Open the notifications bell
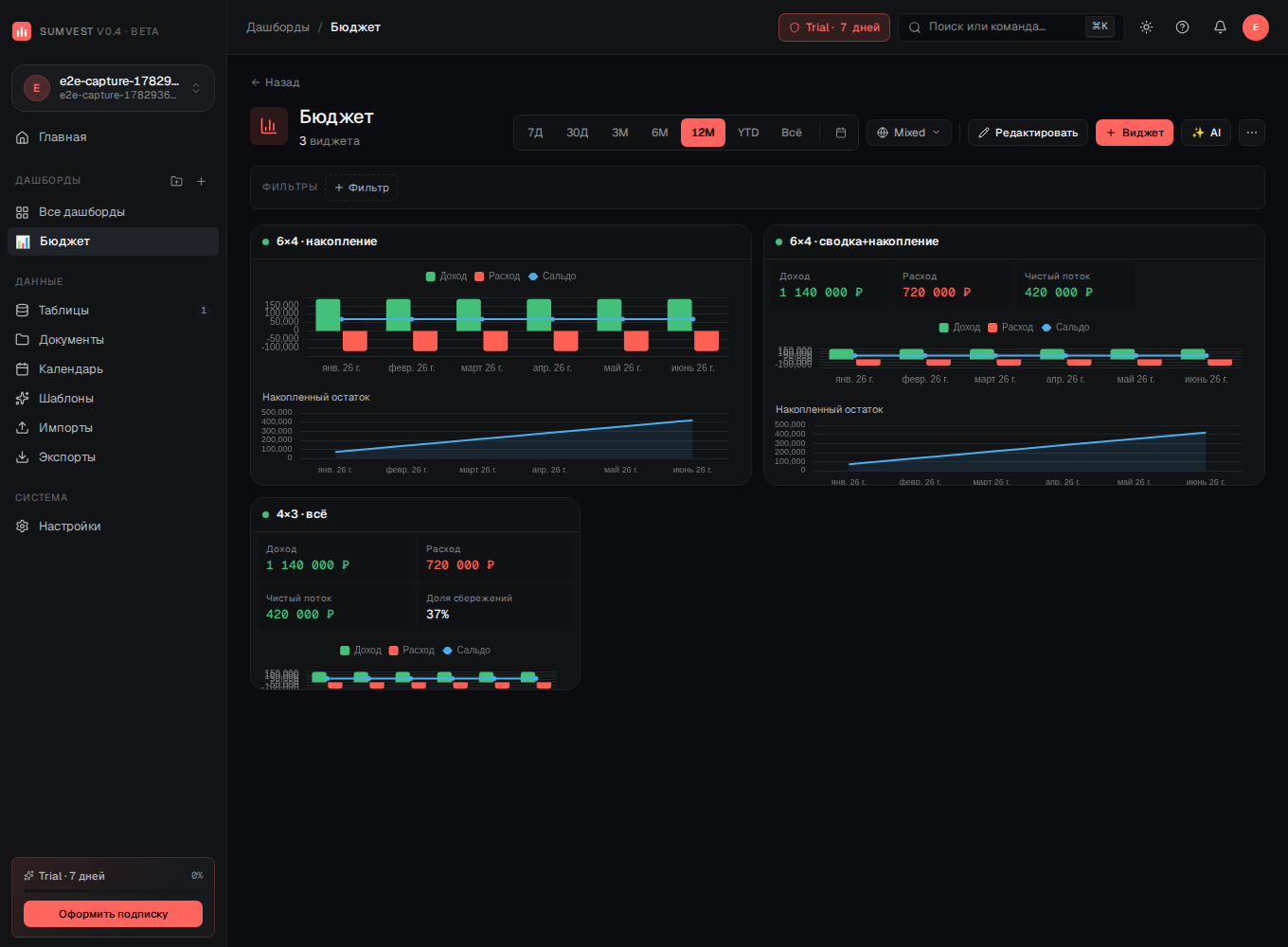1288x947 pixels. tap(1220, 27)
